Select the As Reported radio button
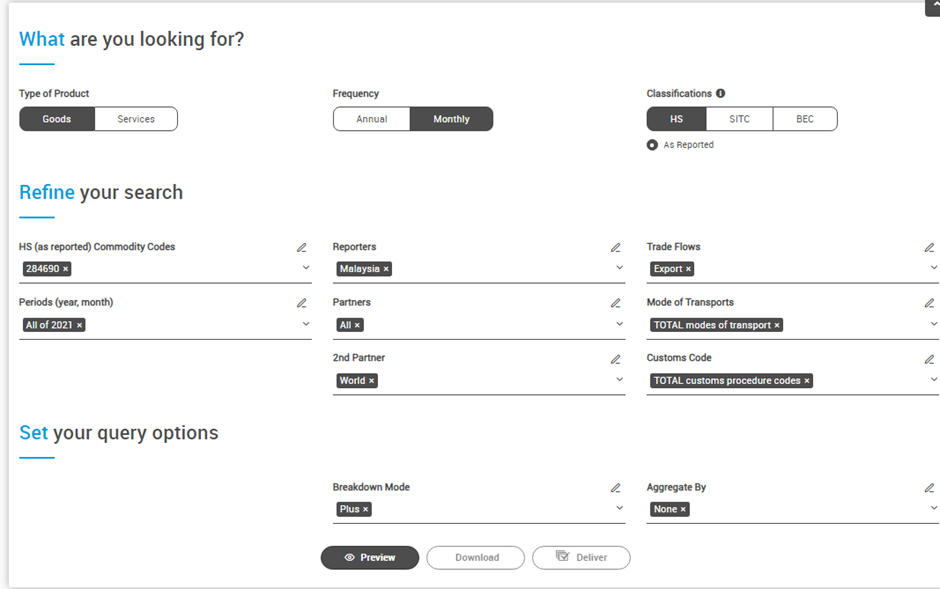 coord(653,145)
